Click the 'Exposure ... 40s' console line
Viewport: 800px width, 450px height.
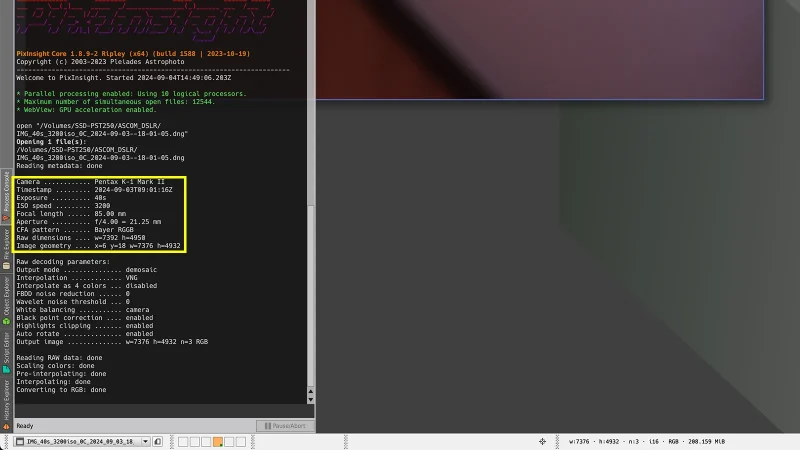[x=61, y=197]
